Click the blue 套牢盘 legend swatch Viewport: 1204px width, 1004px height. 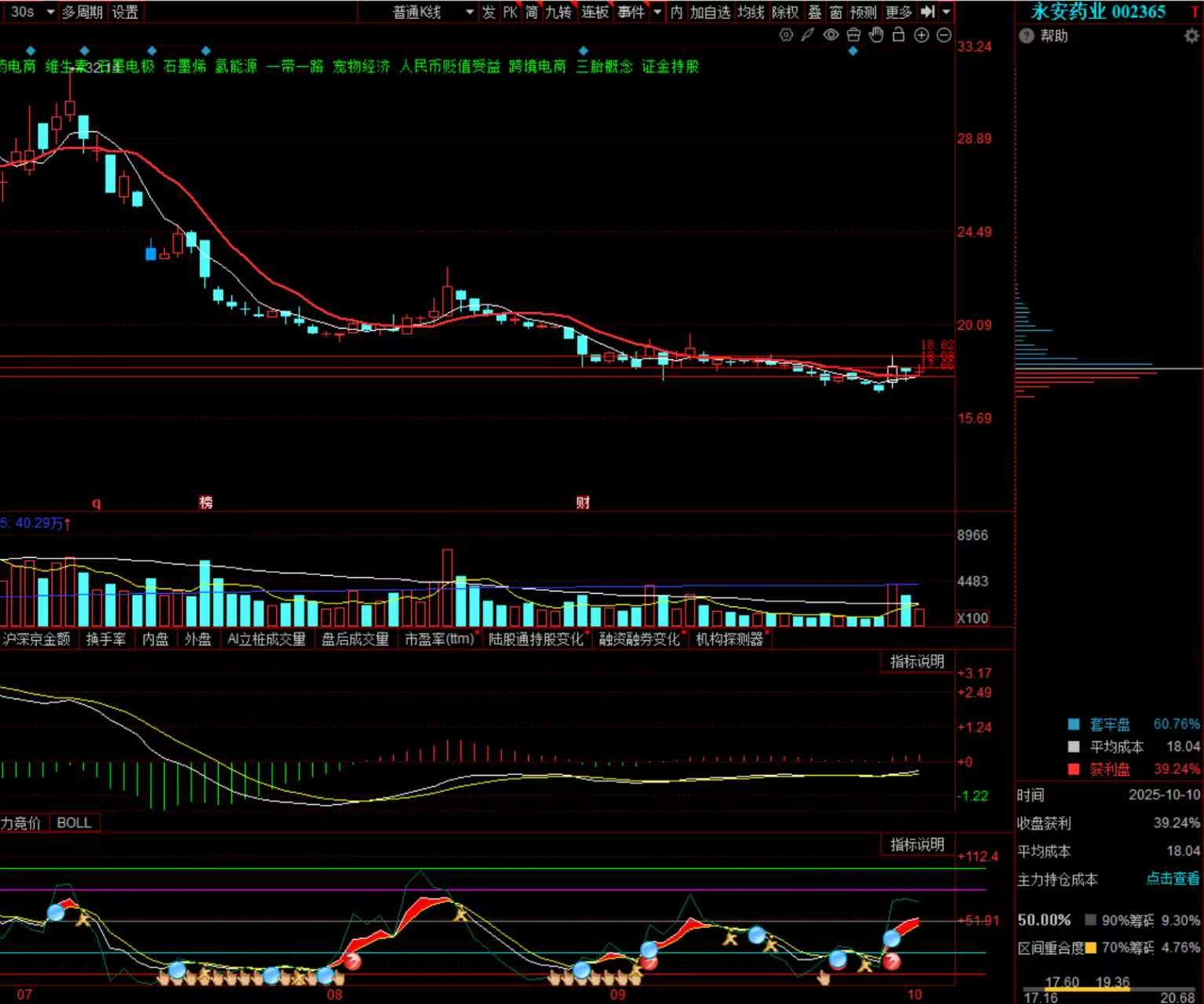click(x=1074, y=724)
